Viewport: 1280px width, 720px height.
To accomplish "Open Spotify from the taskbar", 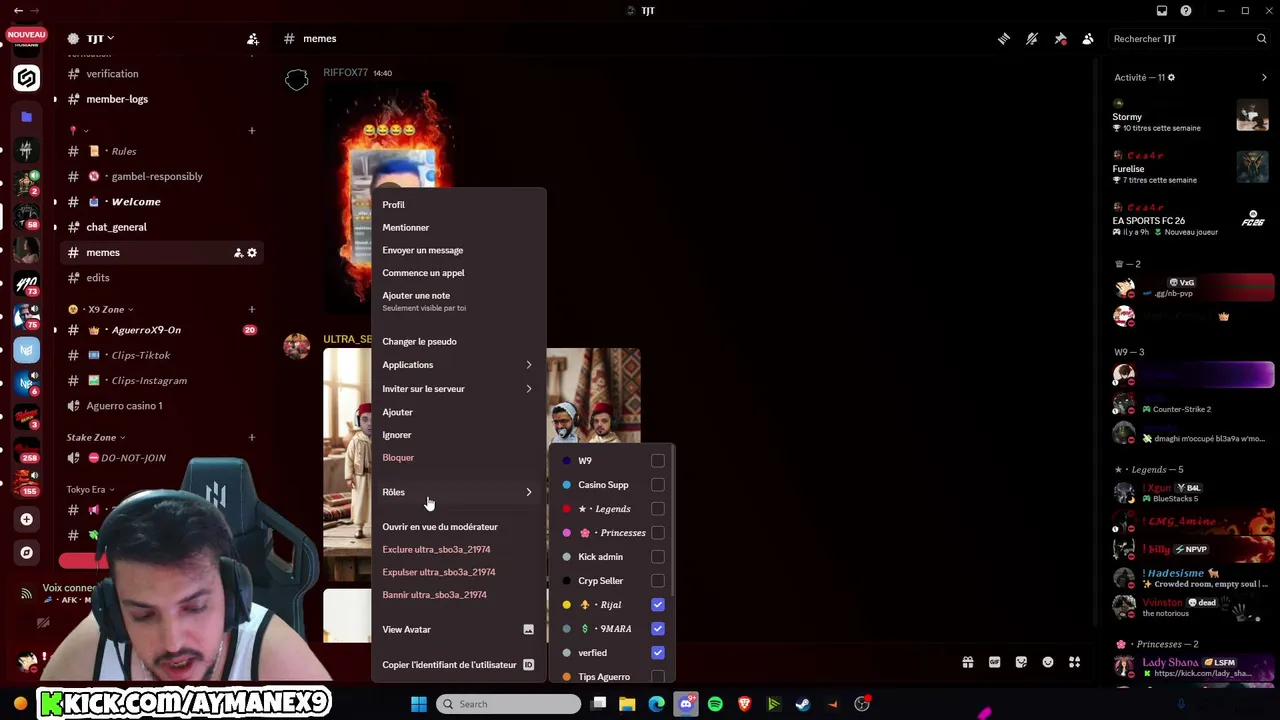I will pos(715,704).
